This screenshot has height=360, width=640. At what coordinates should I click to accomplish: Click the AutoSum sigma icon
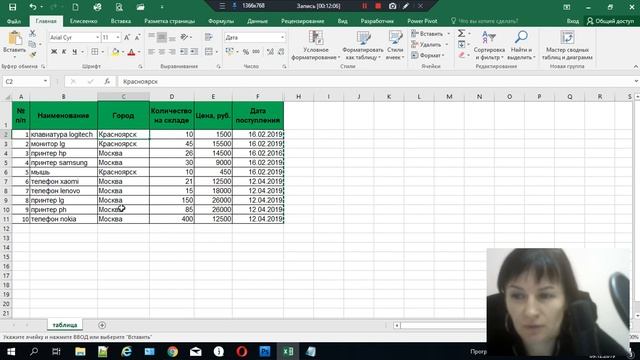(461, 33)
